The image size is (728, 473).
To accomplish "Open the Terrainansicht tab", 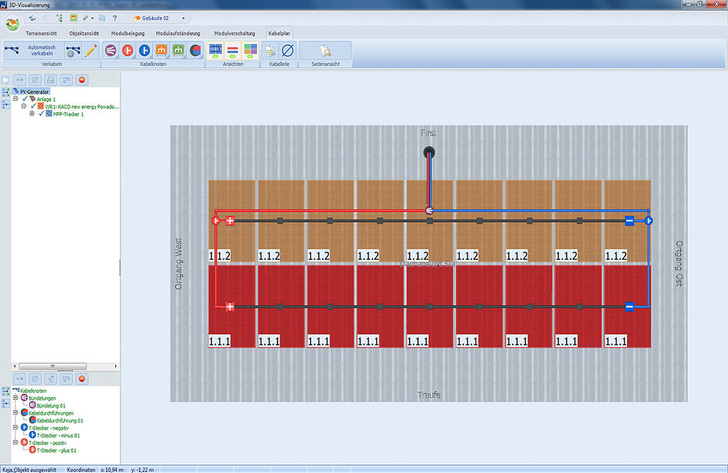I will (x=46, y=33).
